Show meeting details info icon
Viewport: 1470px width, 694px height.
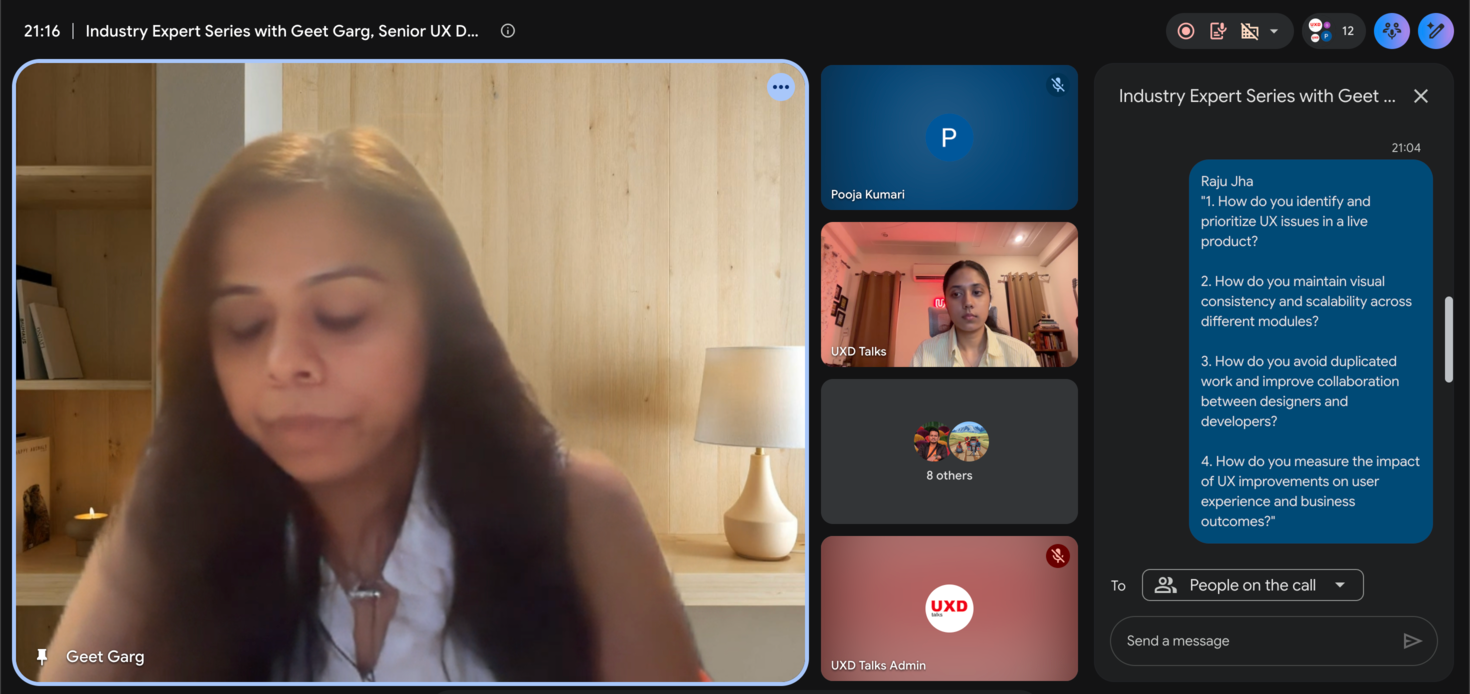click(x=508, y=31)
